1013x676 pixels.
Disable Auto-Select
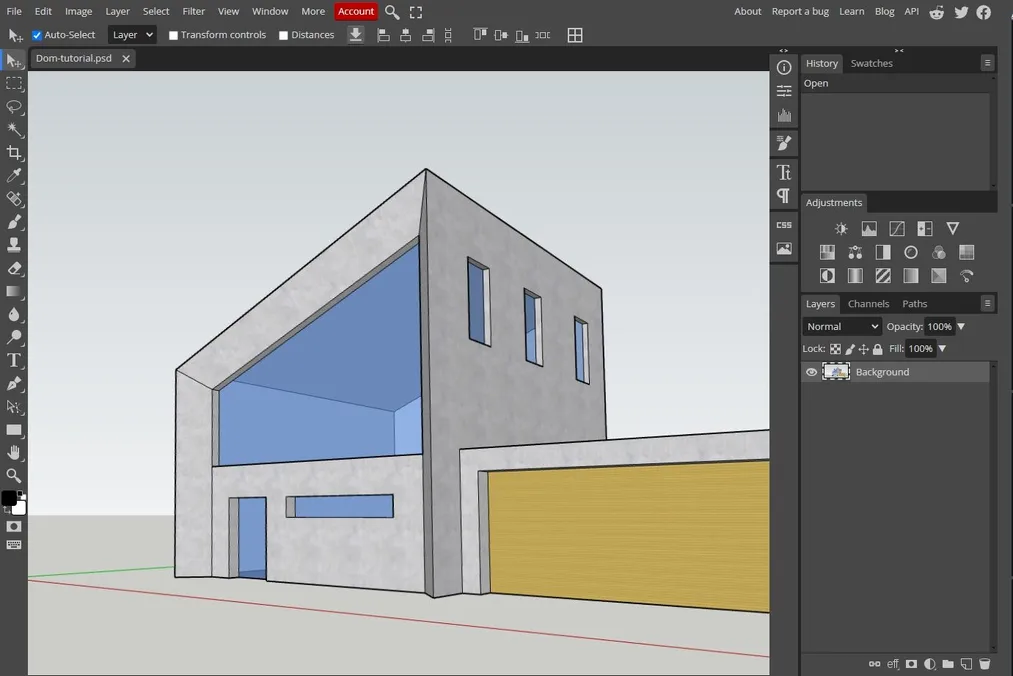coord(37,34)
